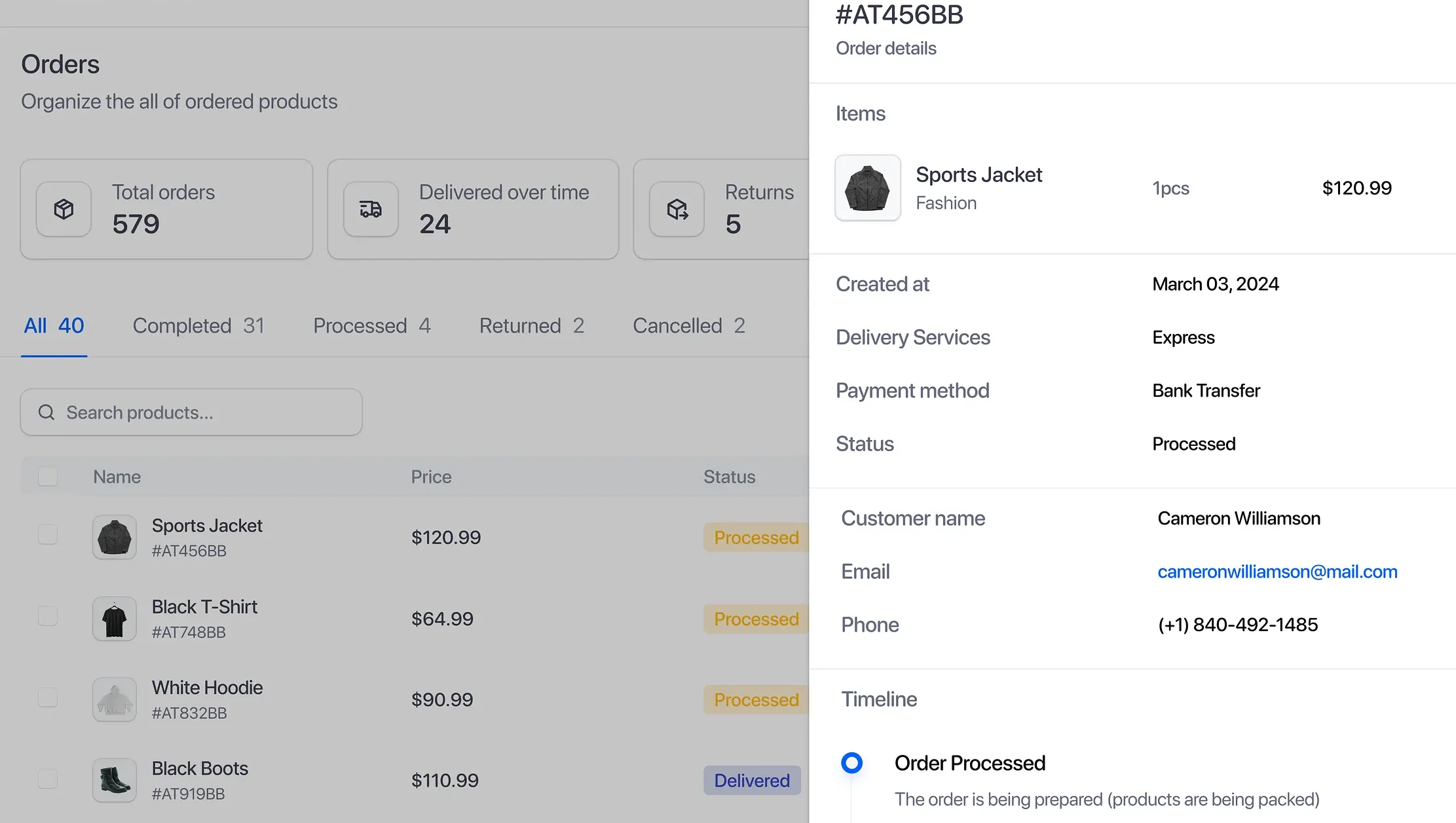Open the Returned orders tab
Screen dimensions: 1456x823
coord(531,325)
